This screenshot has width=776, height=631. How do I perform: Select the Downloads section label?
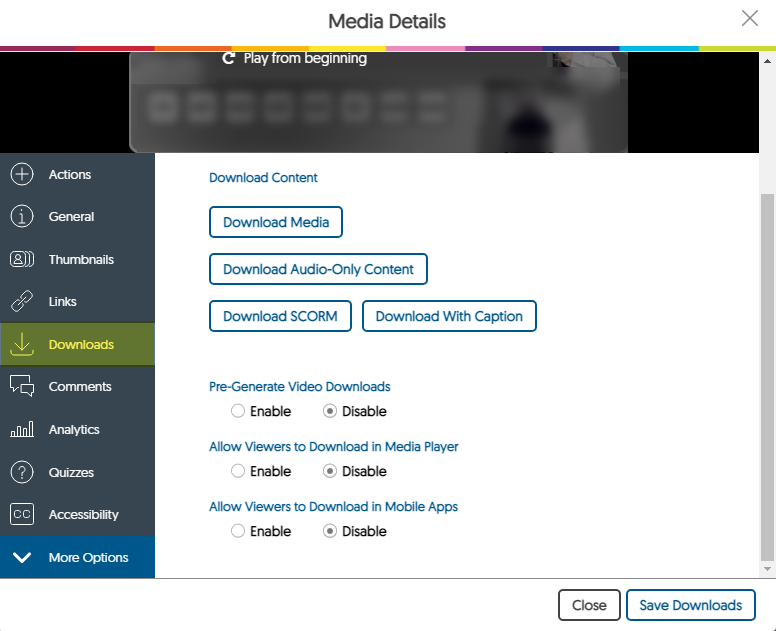coord(81,344)
